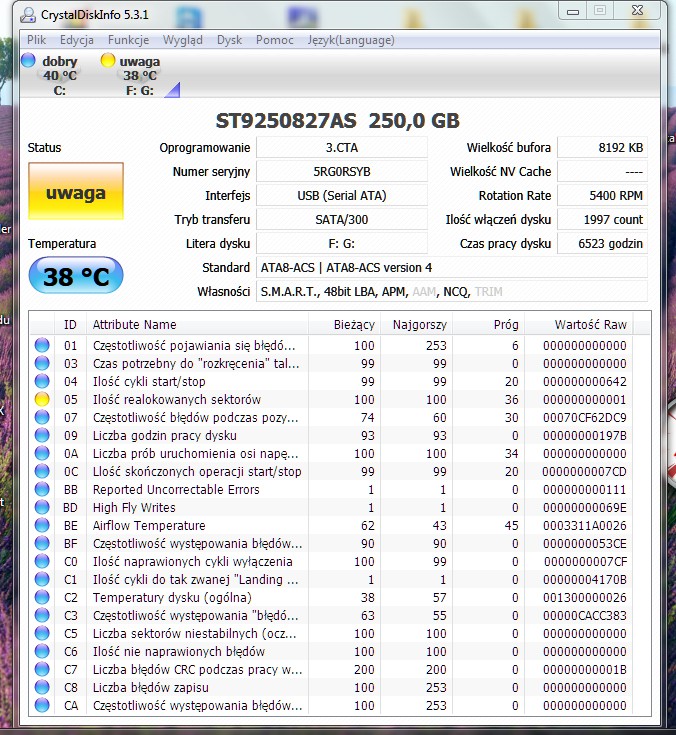Click the Bieżący column header
This screenshot has width=676, height=735.
344,324
